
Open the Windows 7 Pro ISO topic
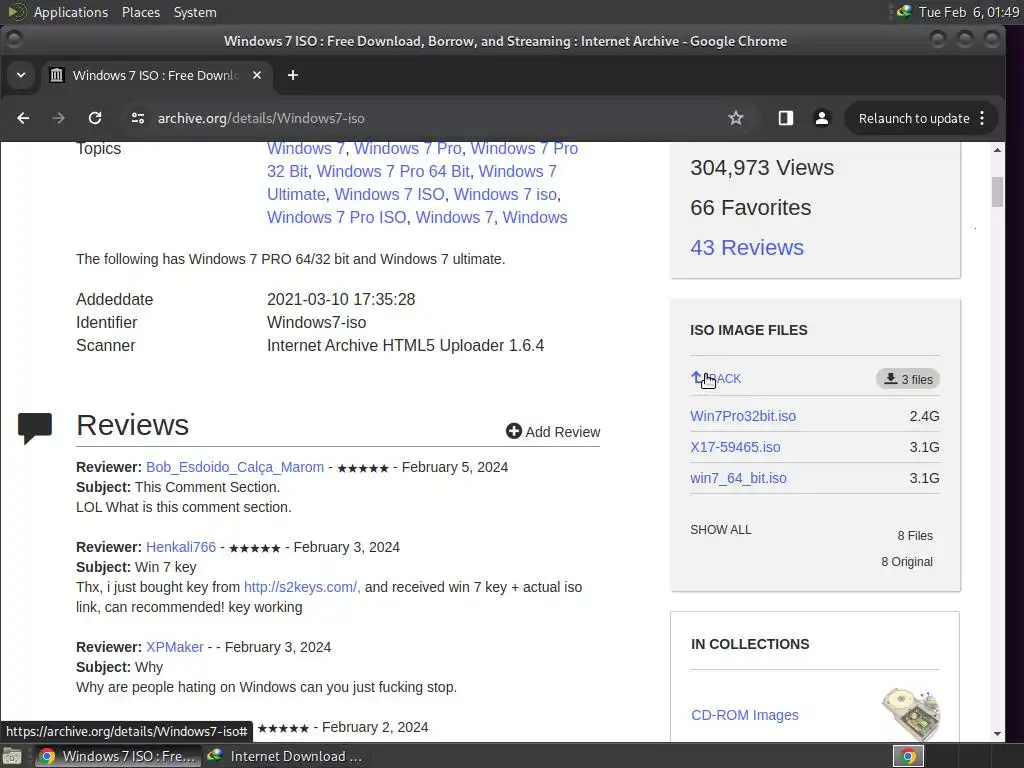click(x=336, y=217)
